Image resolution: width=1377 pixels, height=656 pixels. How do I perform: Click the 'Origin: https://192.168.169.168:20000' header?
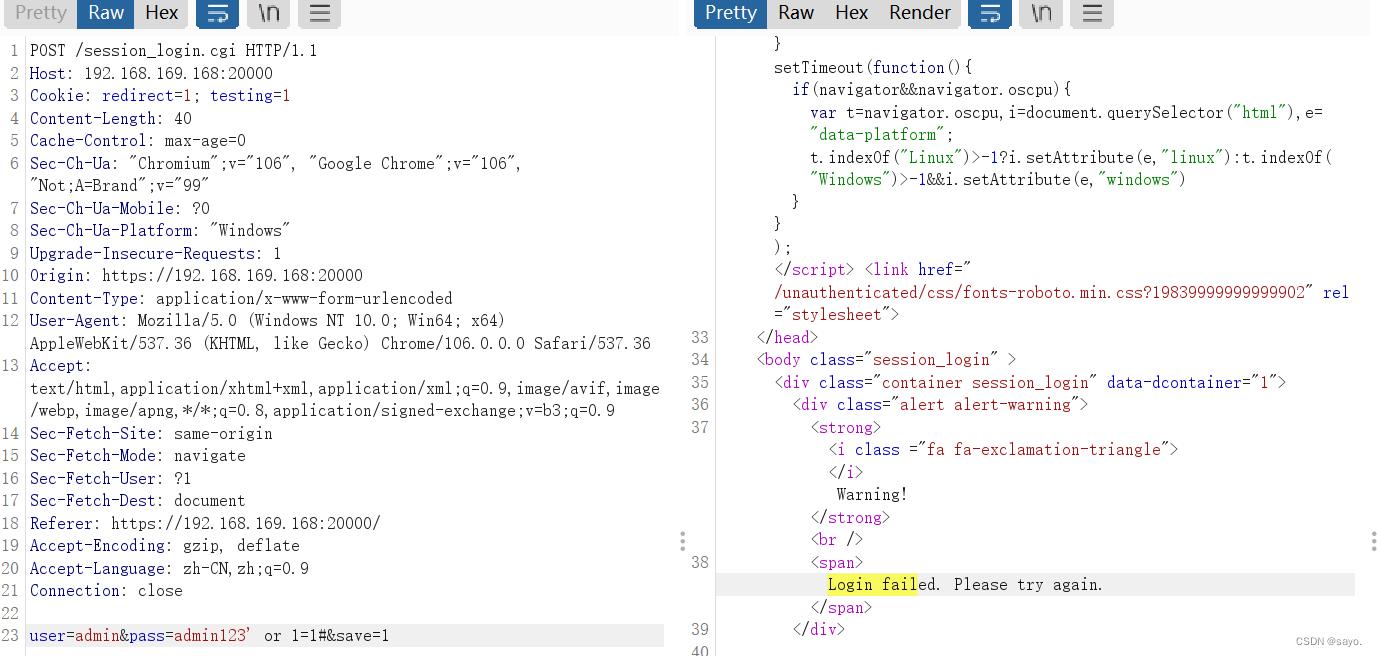(x=196, y=276)
